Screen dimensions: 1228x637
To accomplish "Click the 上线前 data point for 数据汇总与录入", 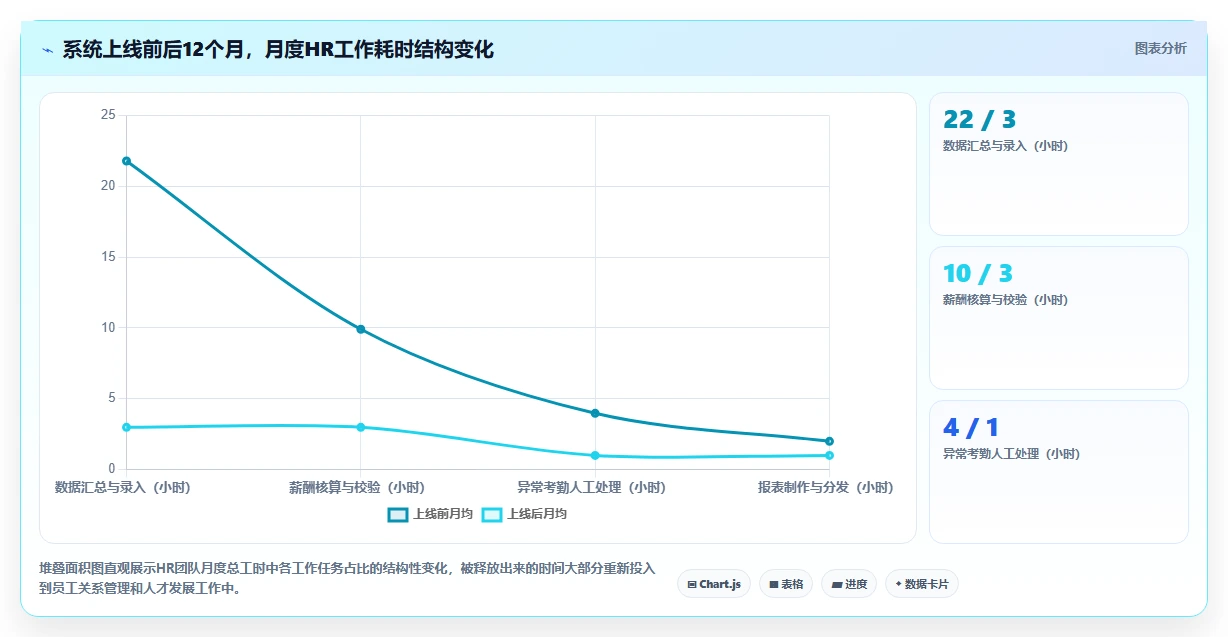I will [126, 161].
